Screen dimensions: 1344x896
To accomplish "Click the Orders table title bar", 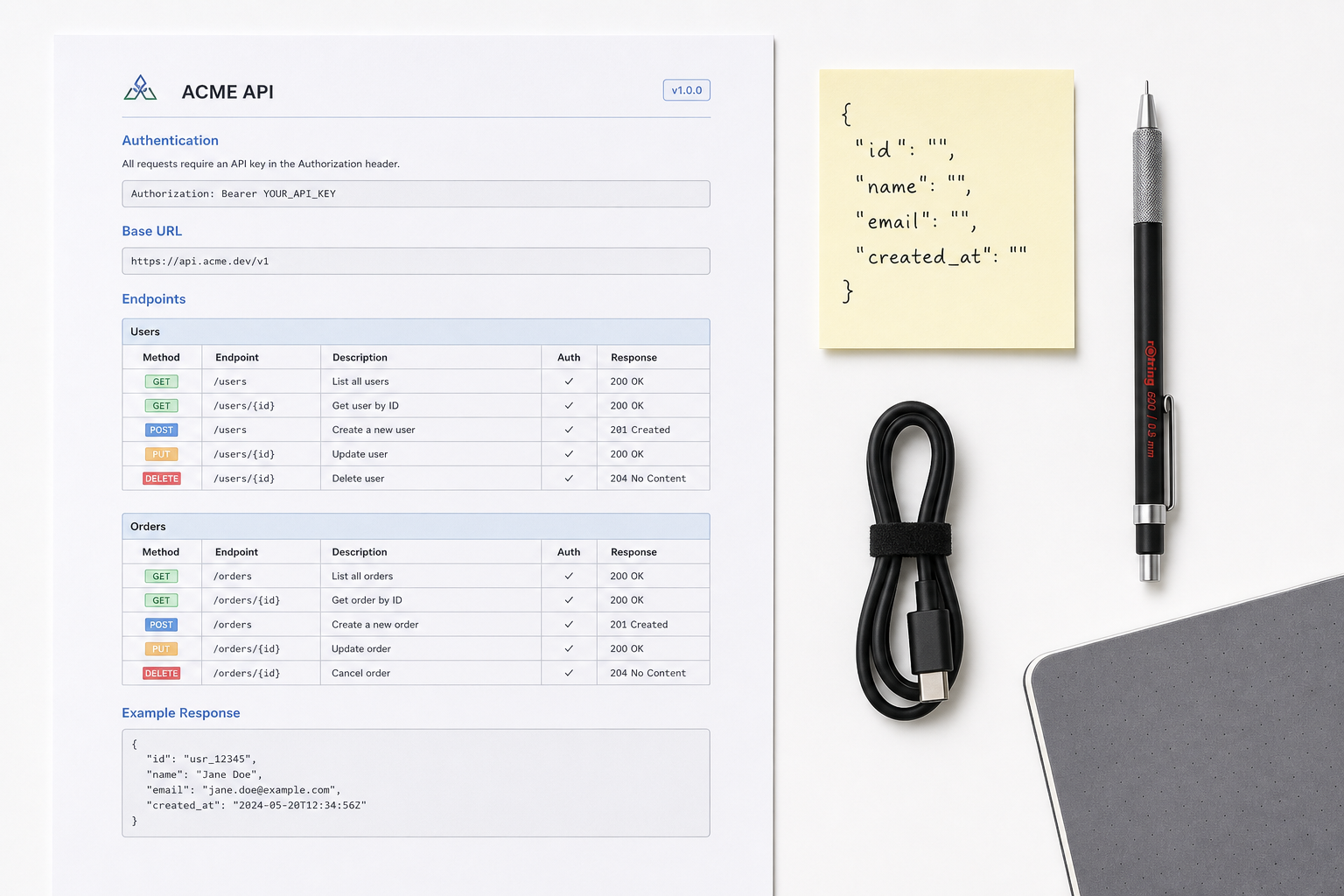I will click(416, 526).
